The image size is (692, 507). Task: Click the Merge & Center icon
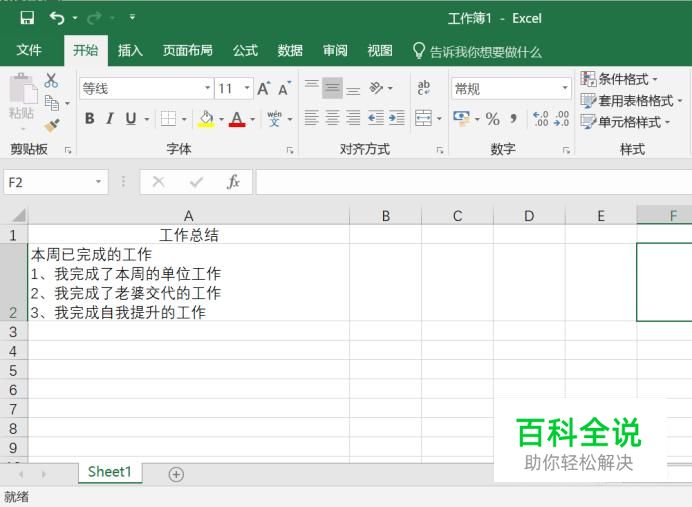(424, 118)
